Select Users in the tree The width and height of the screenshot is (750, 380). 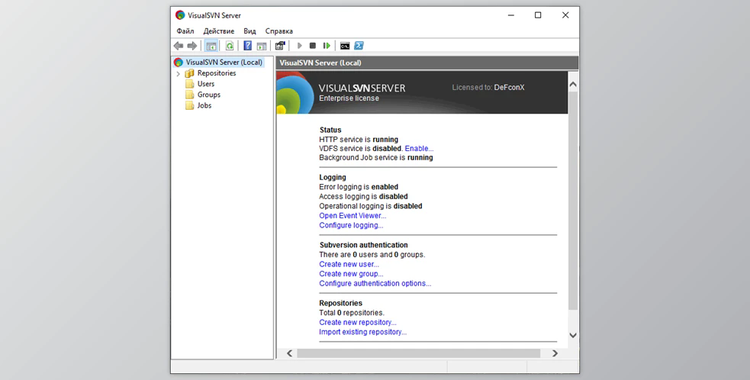(x=206, y=84)
